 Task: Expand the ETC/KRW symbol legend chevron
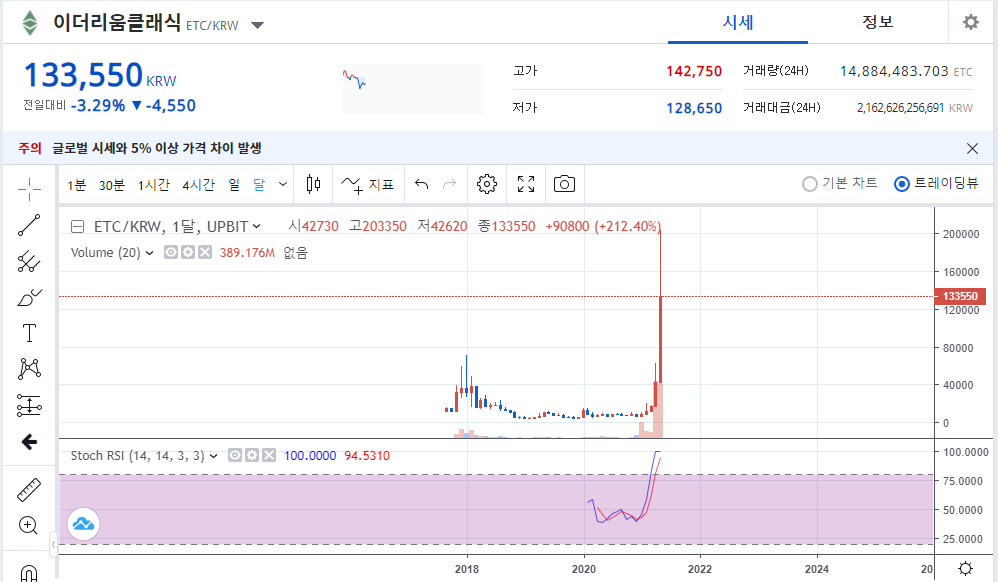pyautogui.click(x=257, y=226)
